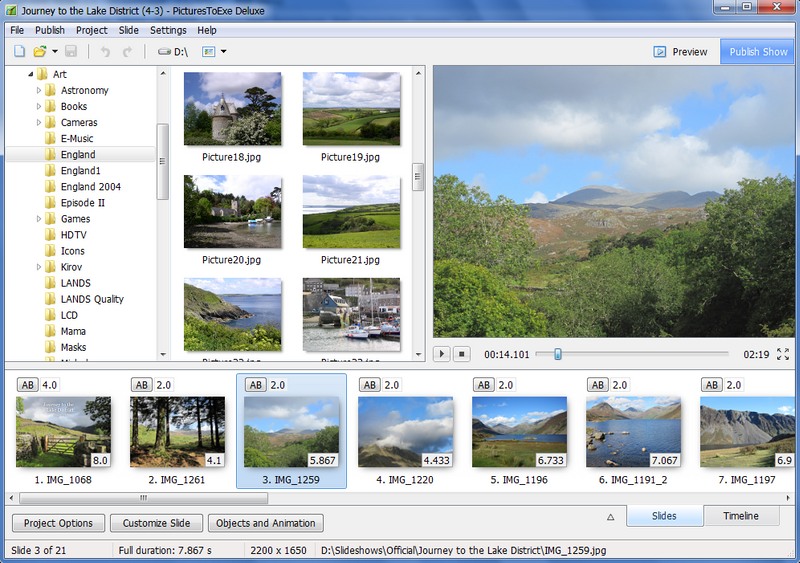This screenshot has height=563, width=800.
Task: Click the AB transition icon on slide 4
Action: pos(370,385)
